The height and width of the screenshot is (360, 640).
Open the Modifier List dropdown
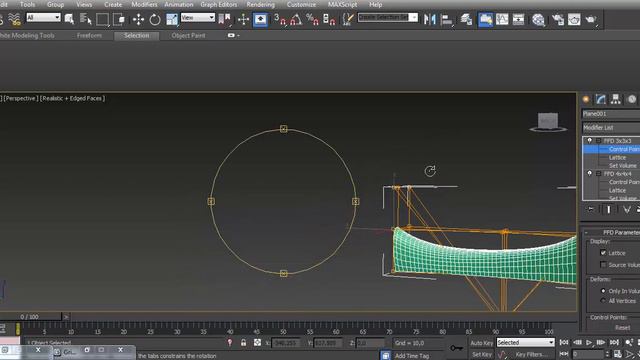611,127
